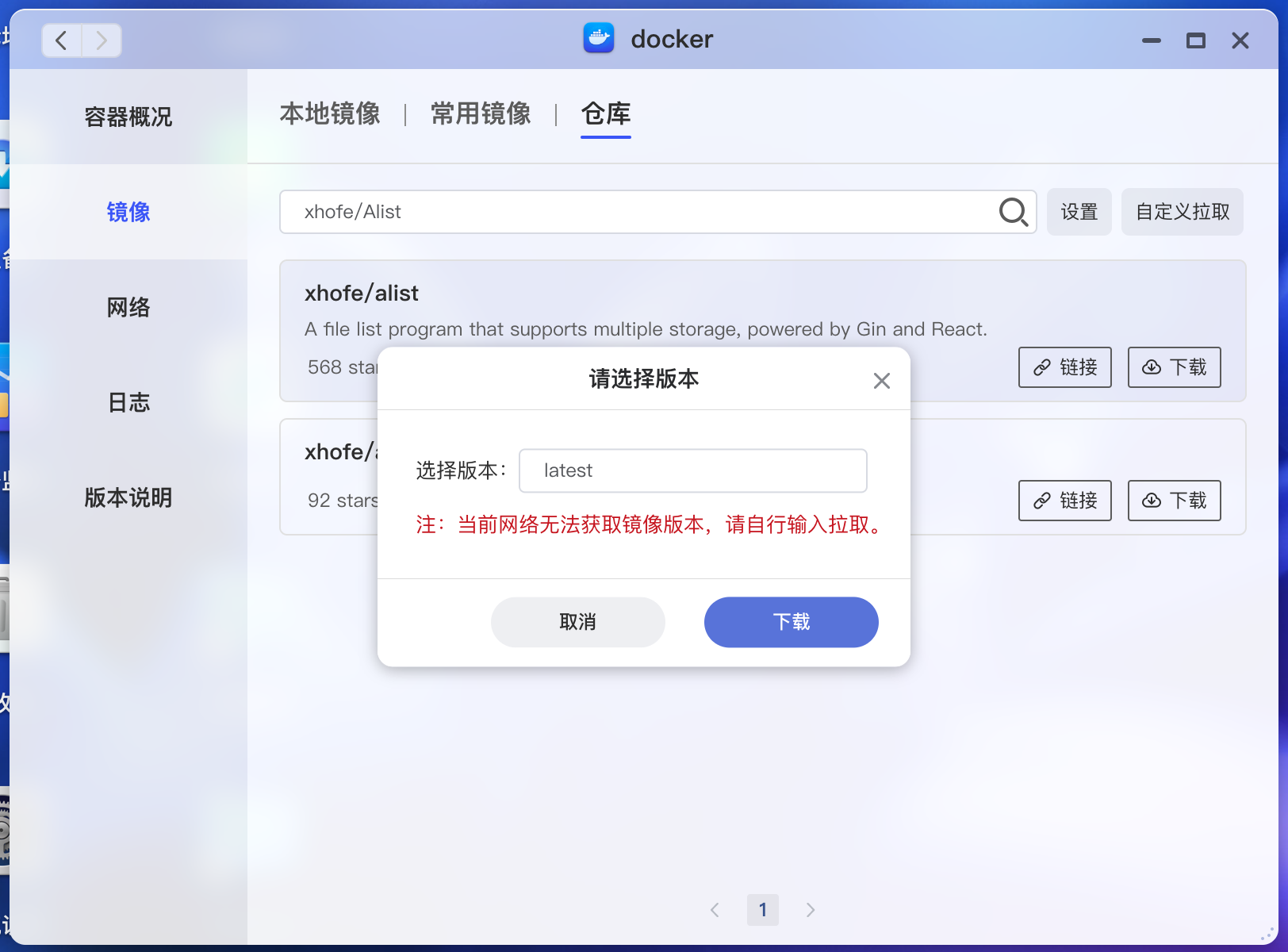Go to previous results page

click(x=715, y=910)
